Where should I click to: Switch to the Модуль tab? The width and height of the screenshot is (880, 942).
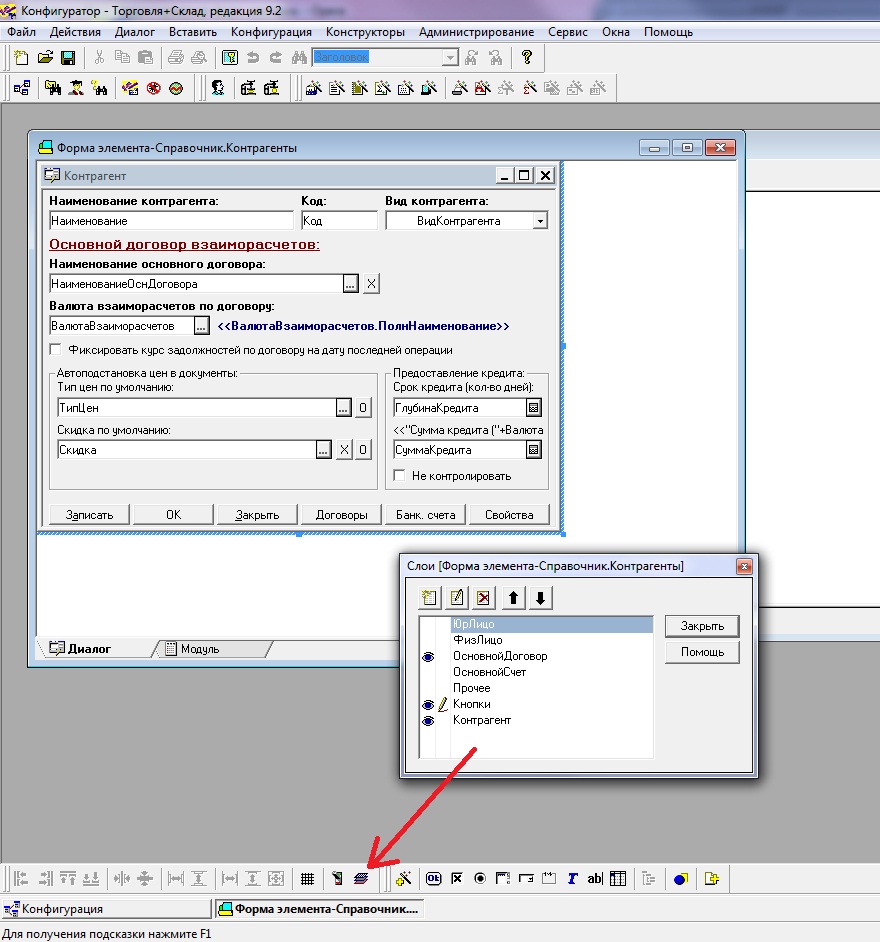201,649
